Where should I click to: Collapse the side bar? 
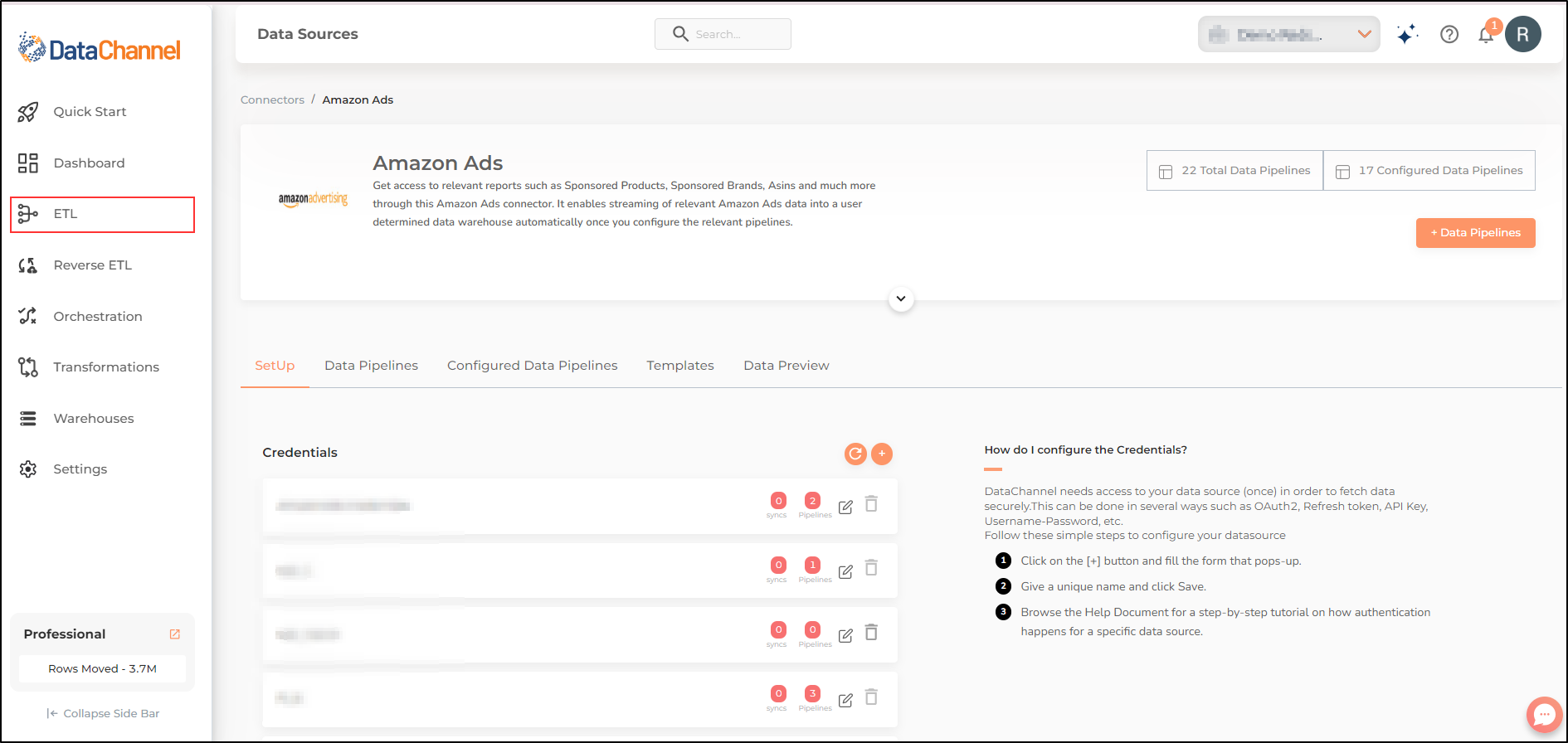103,713
